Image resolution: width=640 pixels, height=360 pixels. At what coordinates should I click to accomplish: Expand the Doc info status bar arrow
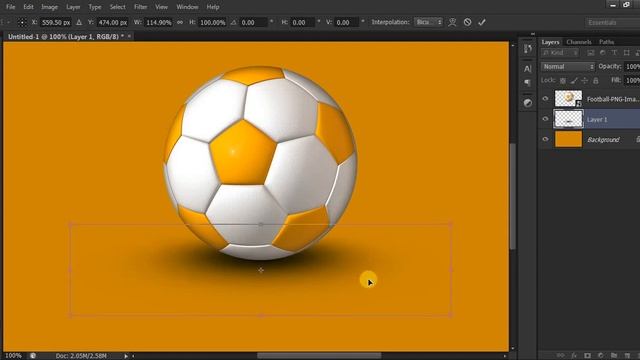pyautogui.click(x=126, y=356)
